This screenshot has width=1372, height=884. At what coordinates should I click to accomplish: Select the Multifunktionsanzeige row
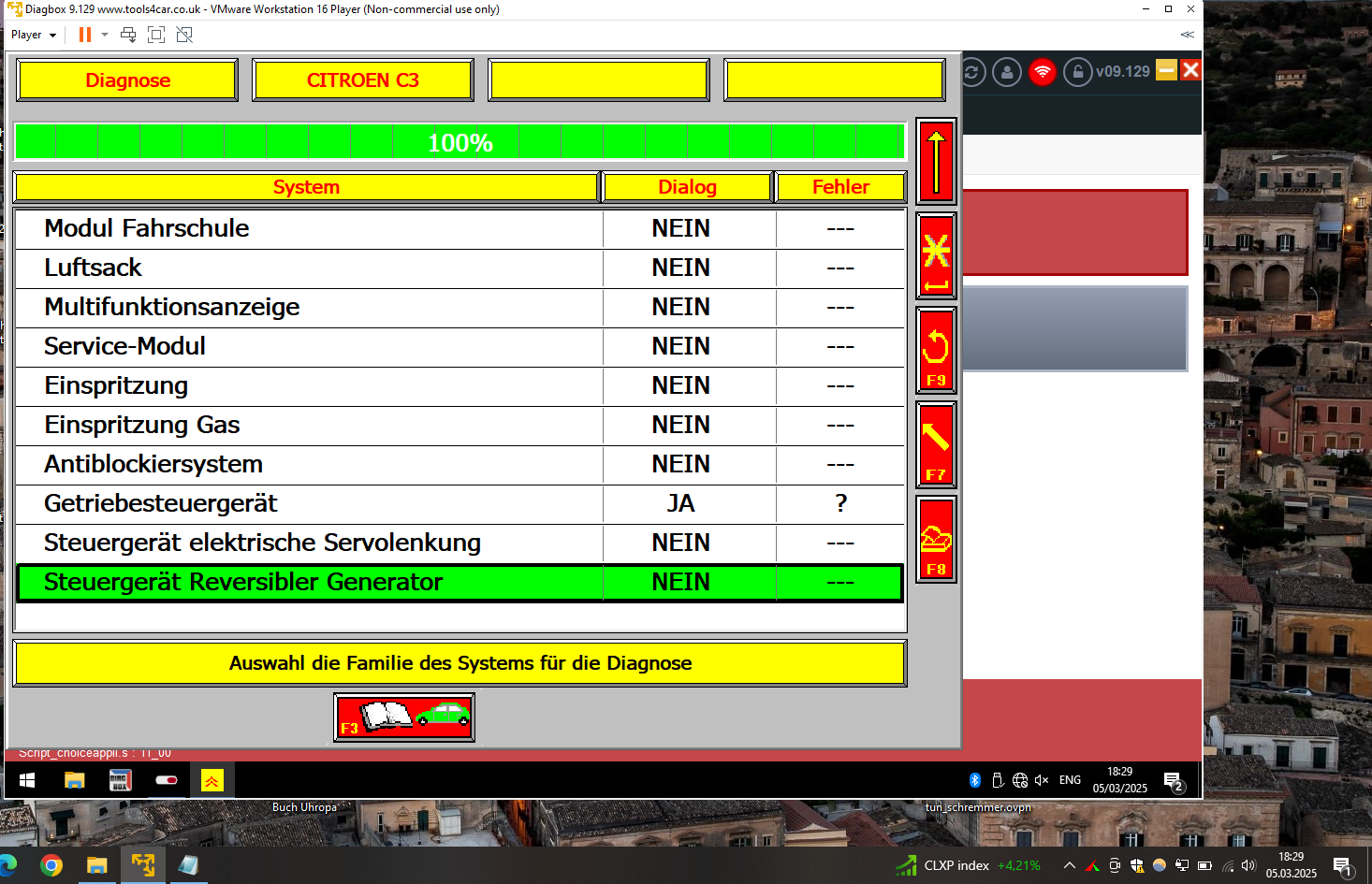click(x=460, y=308)
